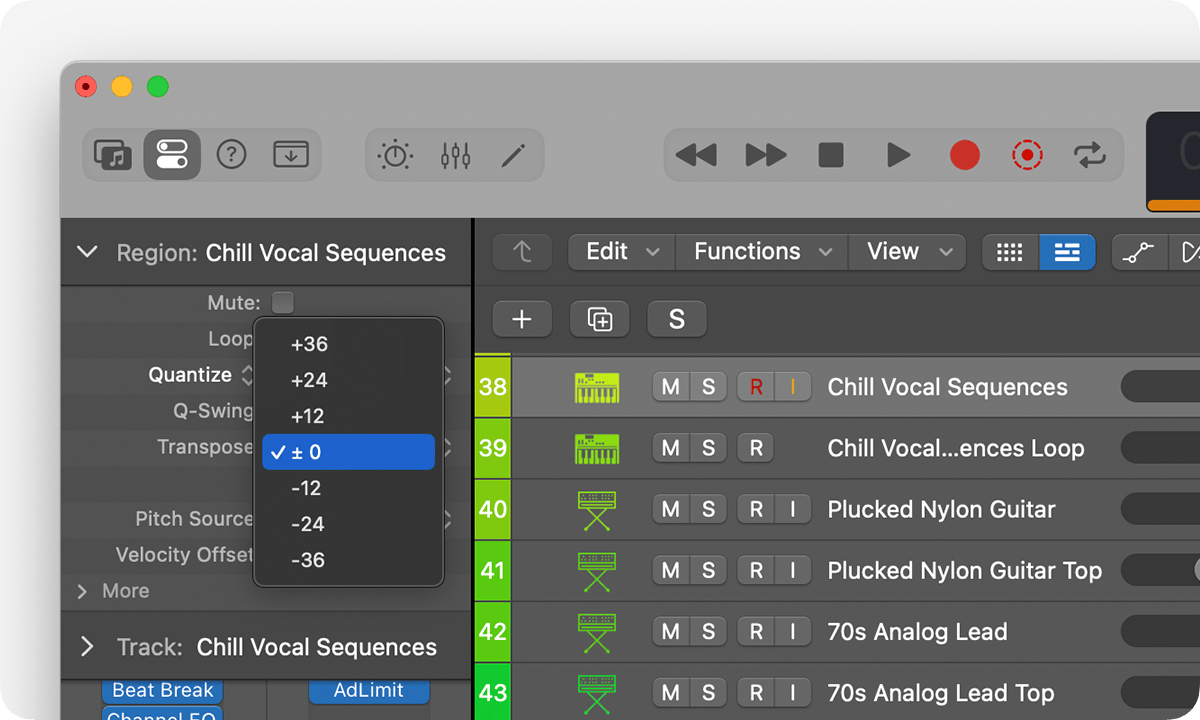Click the Fast Forward transport button
Viewport: 1200px width, 720px height.
(765, 155)
